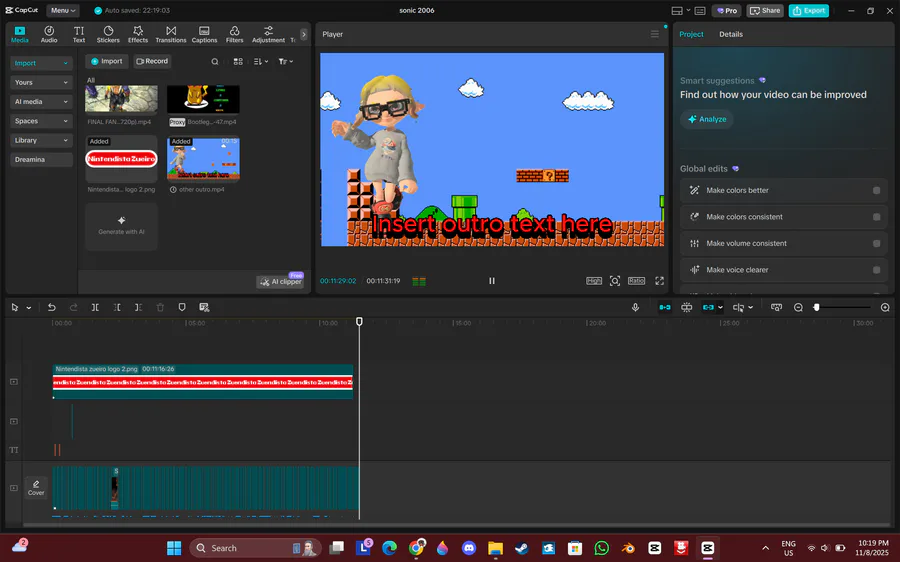Click the undo arrow in timeline toolbar
900x562 pixels.
coord(52,307)
